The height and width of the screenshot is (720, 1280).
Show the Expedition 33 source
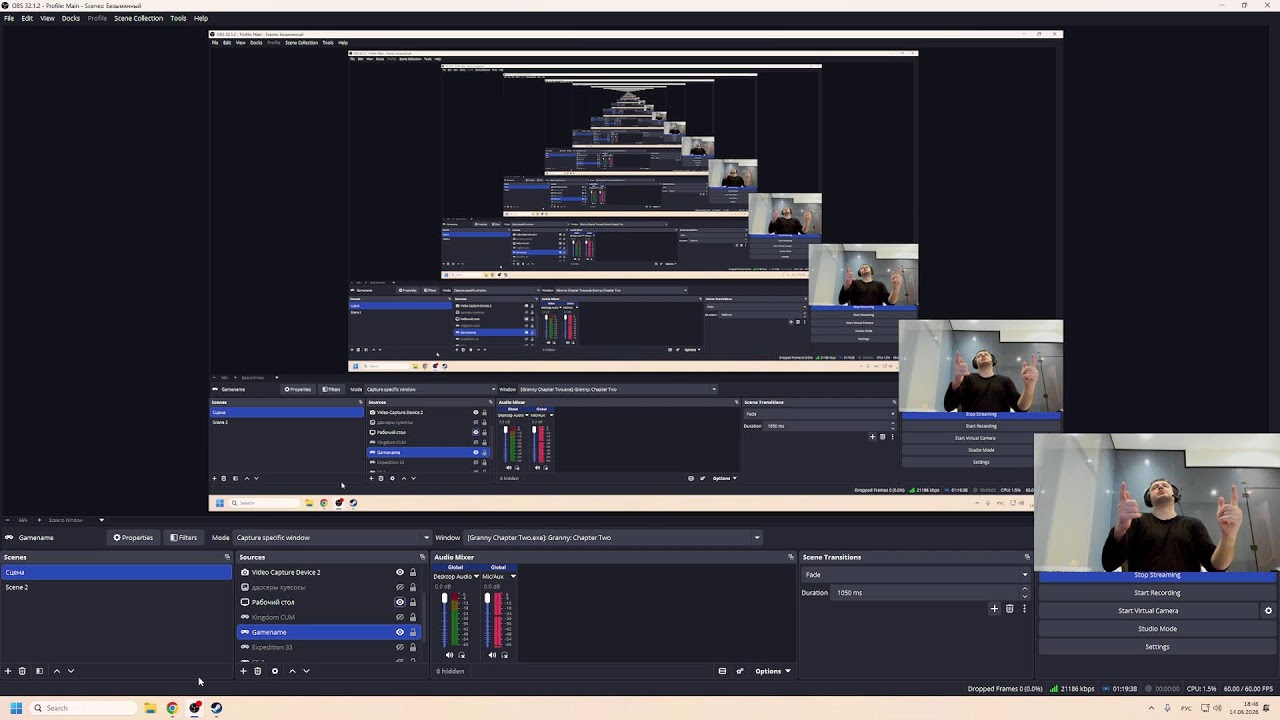[400, 647]
